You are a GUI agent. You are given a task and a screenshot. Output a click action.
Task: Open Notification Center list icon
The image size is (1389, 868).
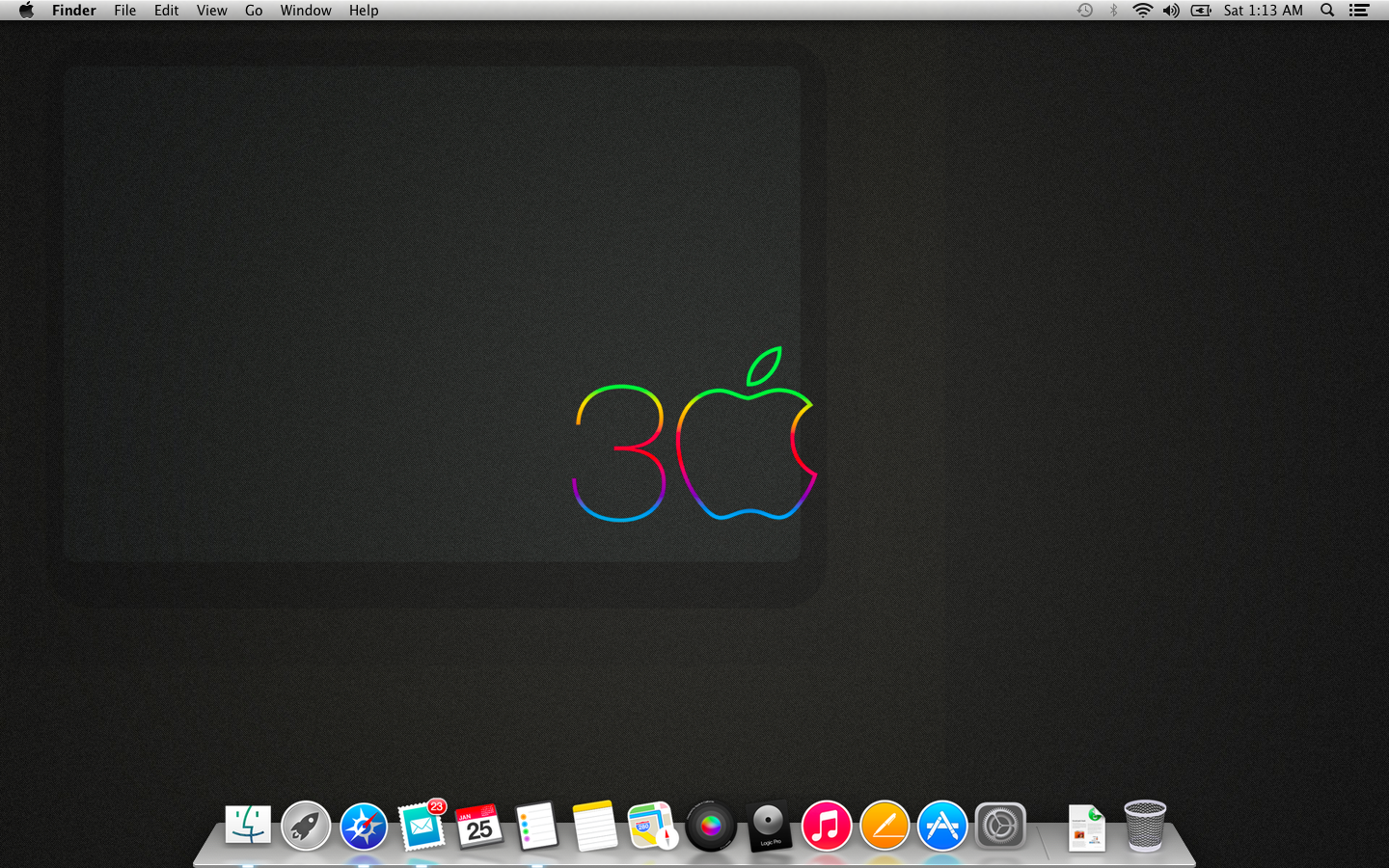[1359, 10]
